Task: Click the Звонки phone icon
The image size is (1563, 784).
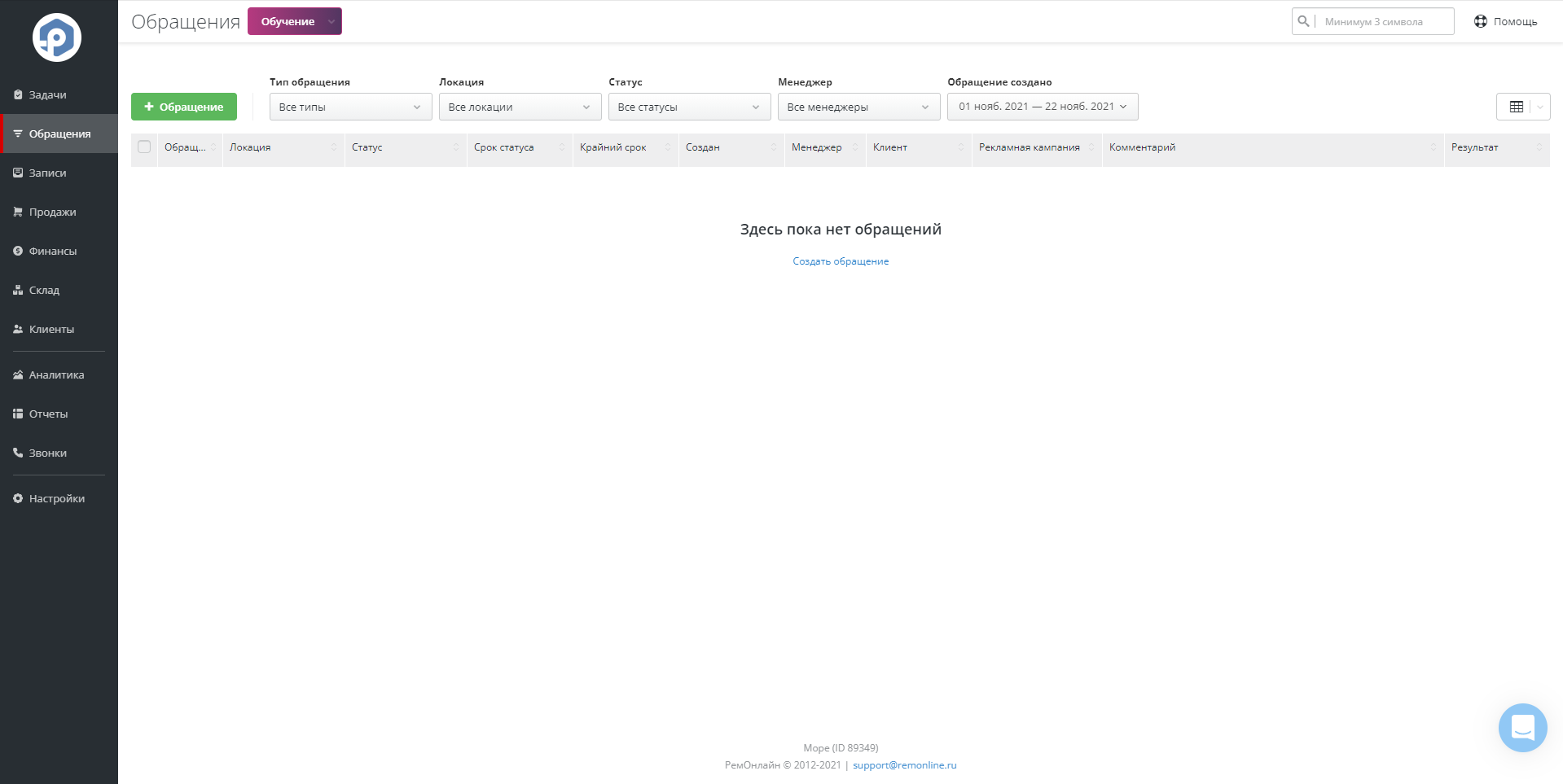Action: click(18, 453)
